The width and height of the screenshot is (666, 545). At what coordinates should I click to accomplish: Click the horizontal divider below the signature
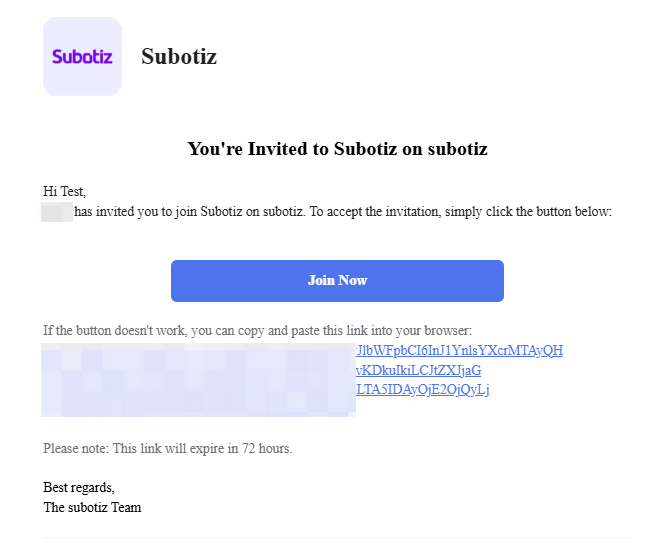337,538
